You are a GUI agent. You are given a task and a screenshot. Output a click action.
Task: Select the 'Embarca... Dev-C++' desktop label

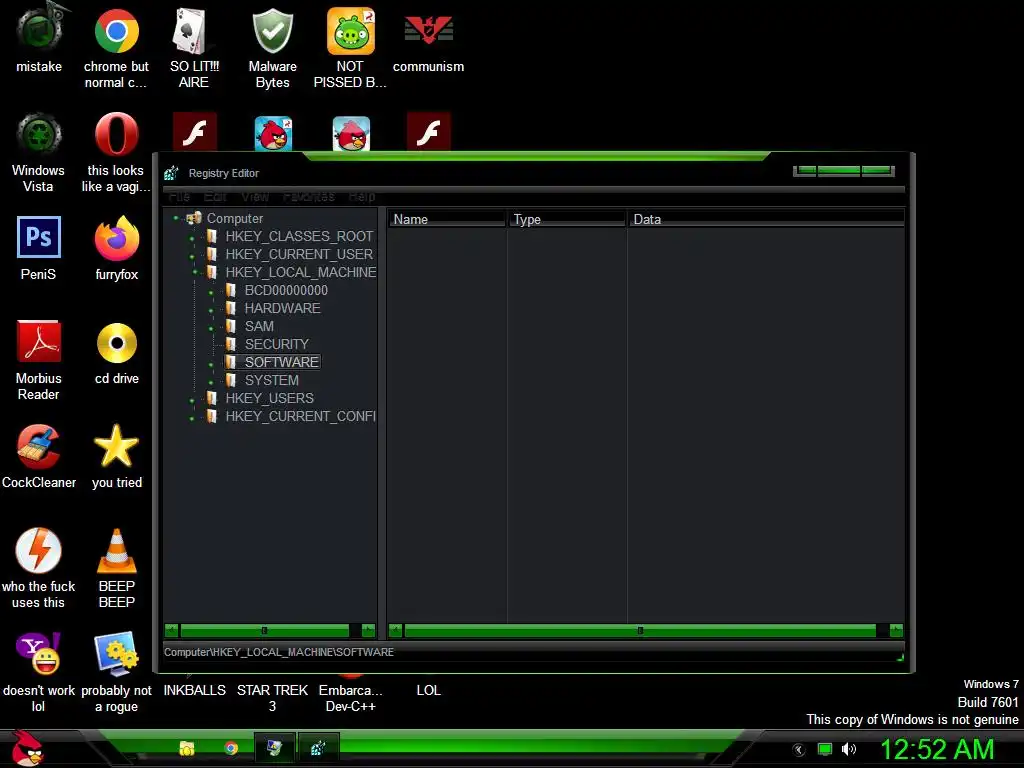[351, 698]
